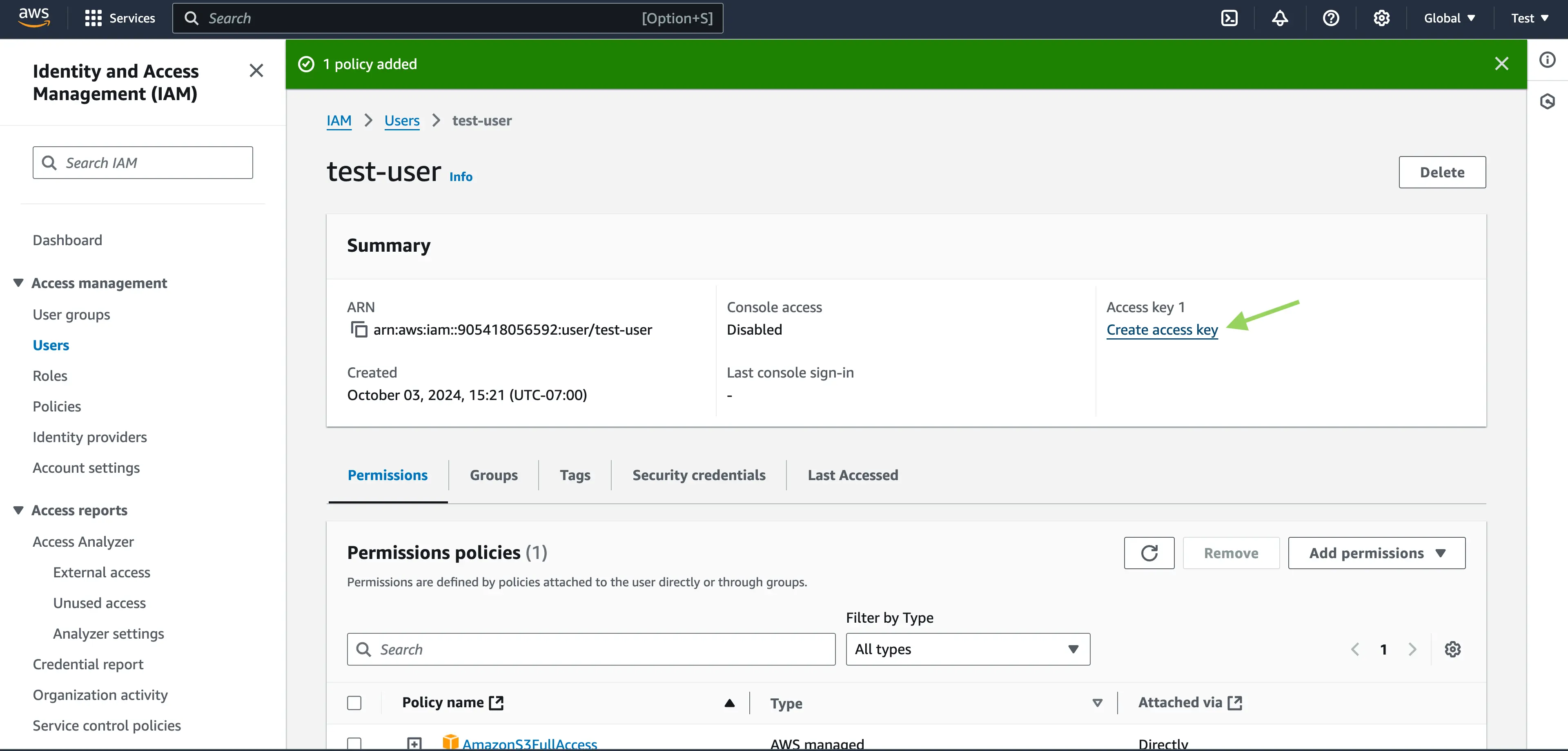Copy the ARN using the copy icon

(359, 329)
